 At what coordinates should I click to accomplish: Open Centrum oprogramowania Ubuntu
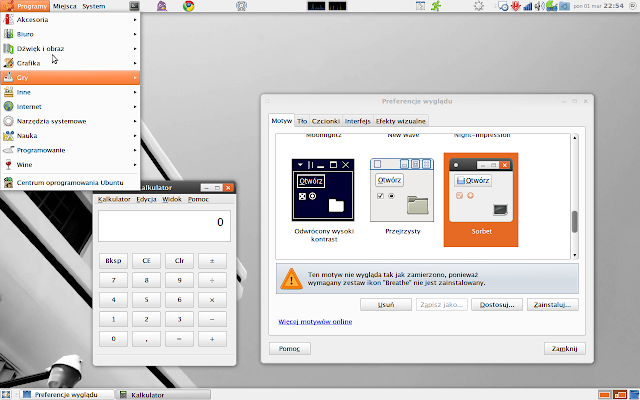pos(70,182)
